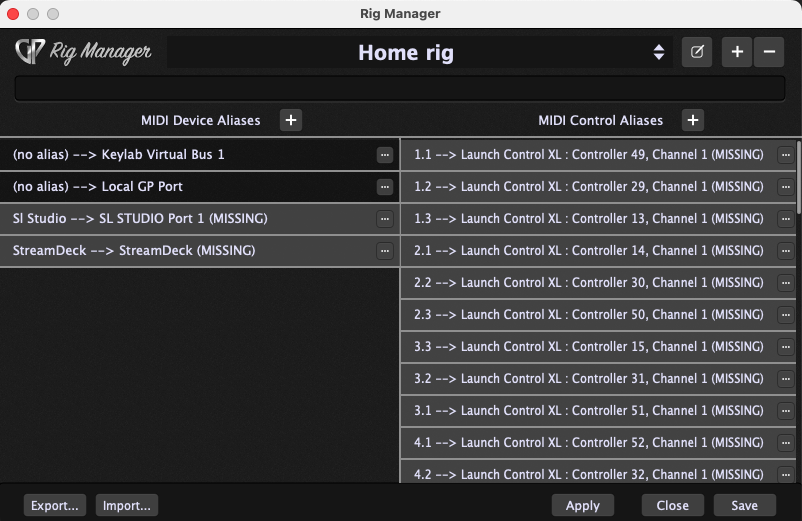Open options for Keylab Virtual Bus 1

point(385,155)
